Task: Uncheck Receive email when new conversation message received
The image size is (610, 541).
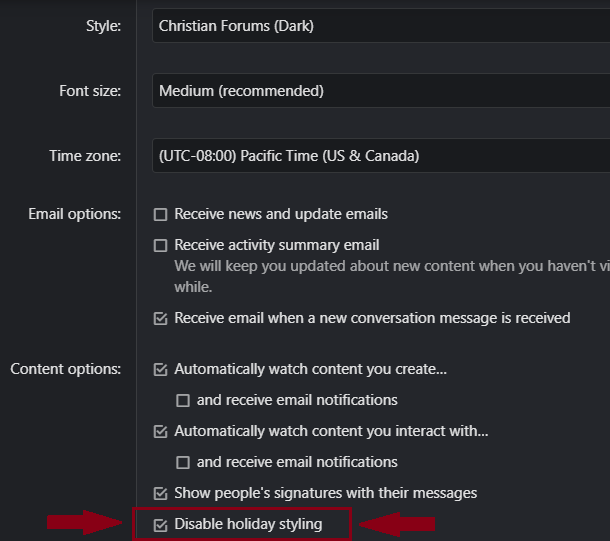Action: (x=160, y=319)
